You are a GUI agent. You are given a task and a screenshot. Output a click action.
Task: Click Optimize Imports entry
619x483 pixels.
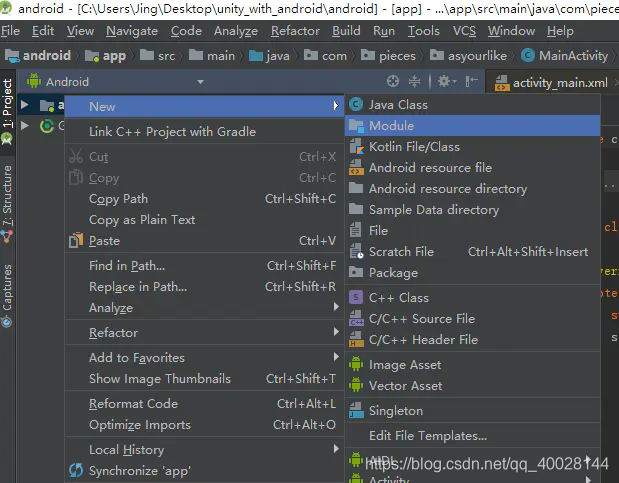(204, 425)
